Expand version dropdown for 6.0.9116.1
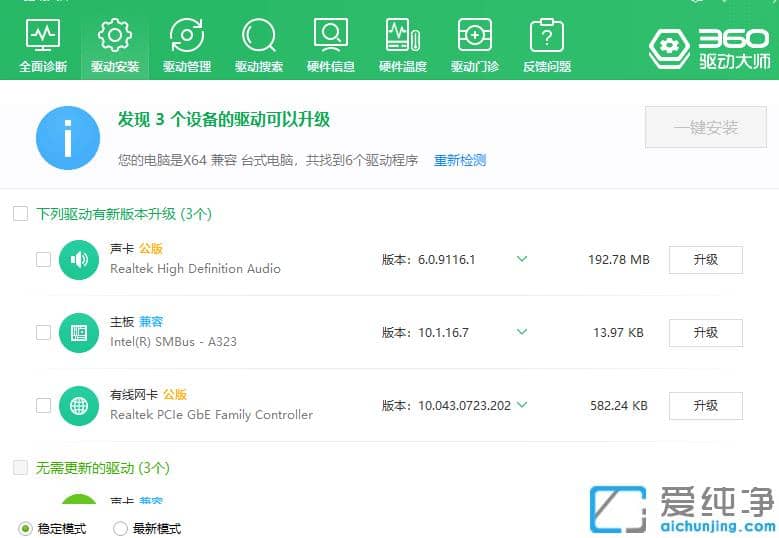779x538 pixels. point(522,259)
